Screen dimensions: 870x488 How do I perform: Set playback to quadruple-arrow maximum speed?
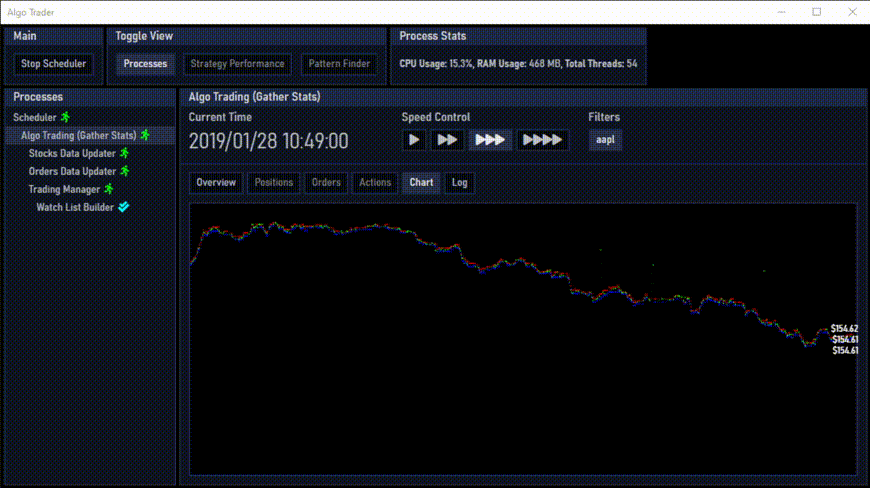542,140
